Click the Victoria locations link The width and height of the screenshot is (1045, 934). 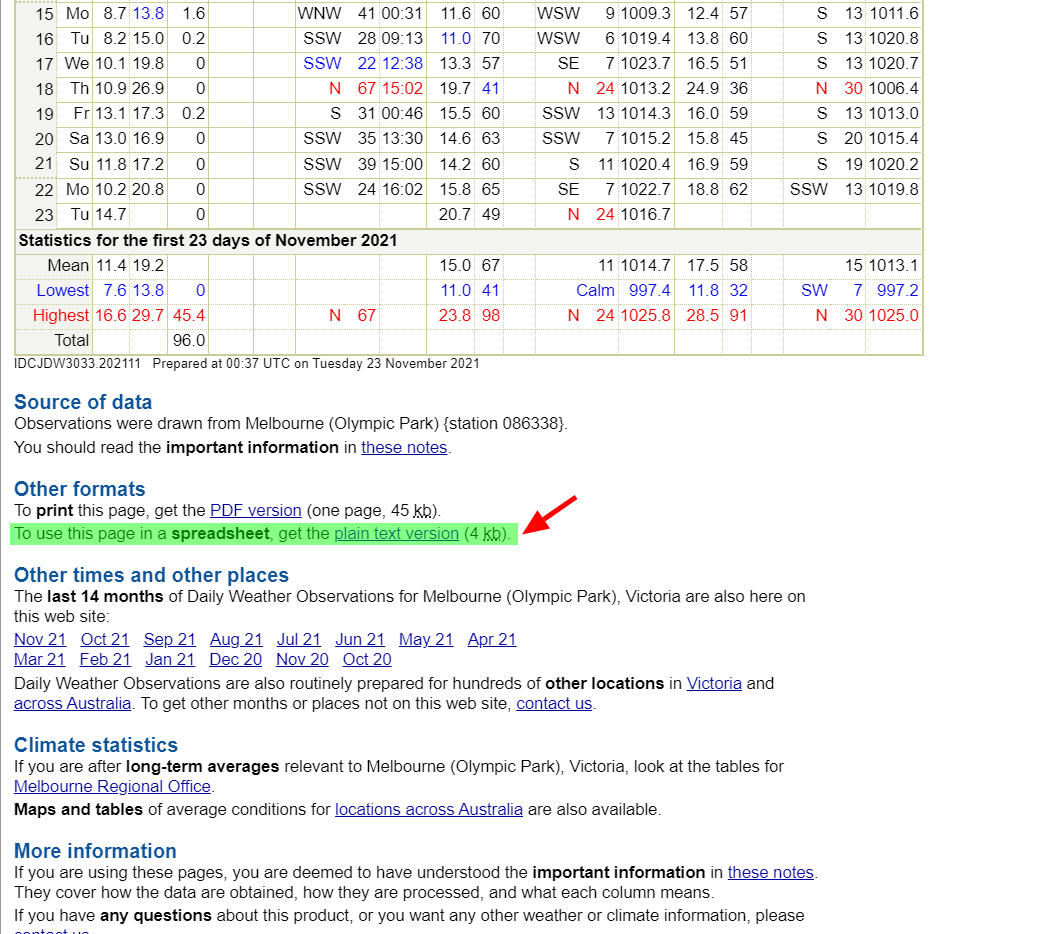[714, 684]
